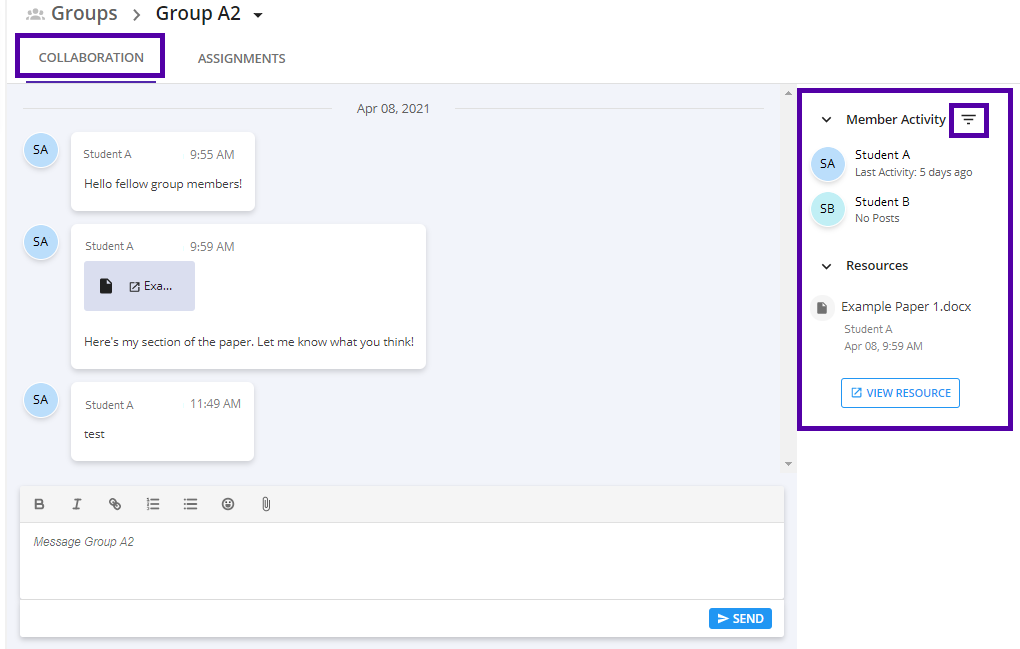Click the Member Activity heading
This screenshot has height=649, width=1020.
[x=896, y=120]
